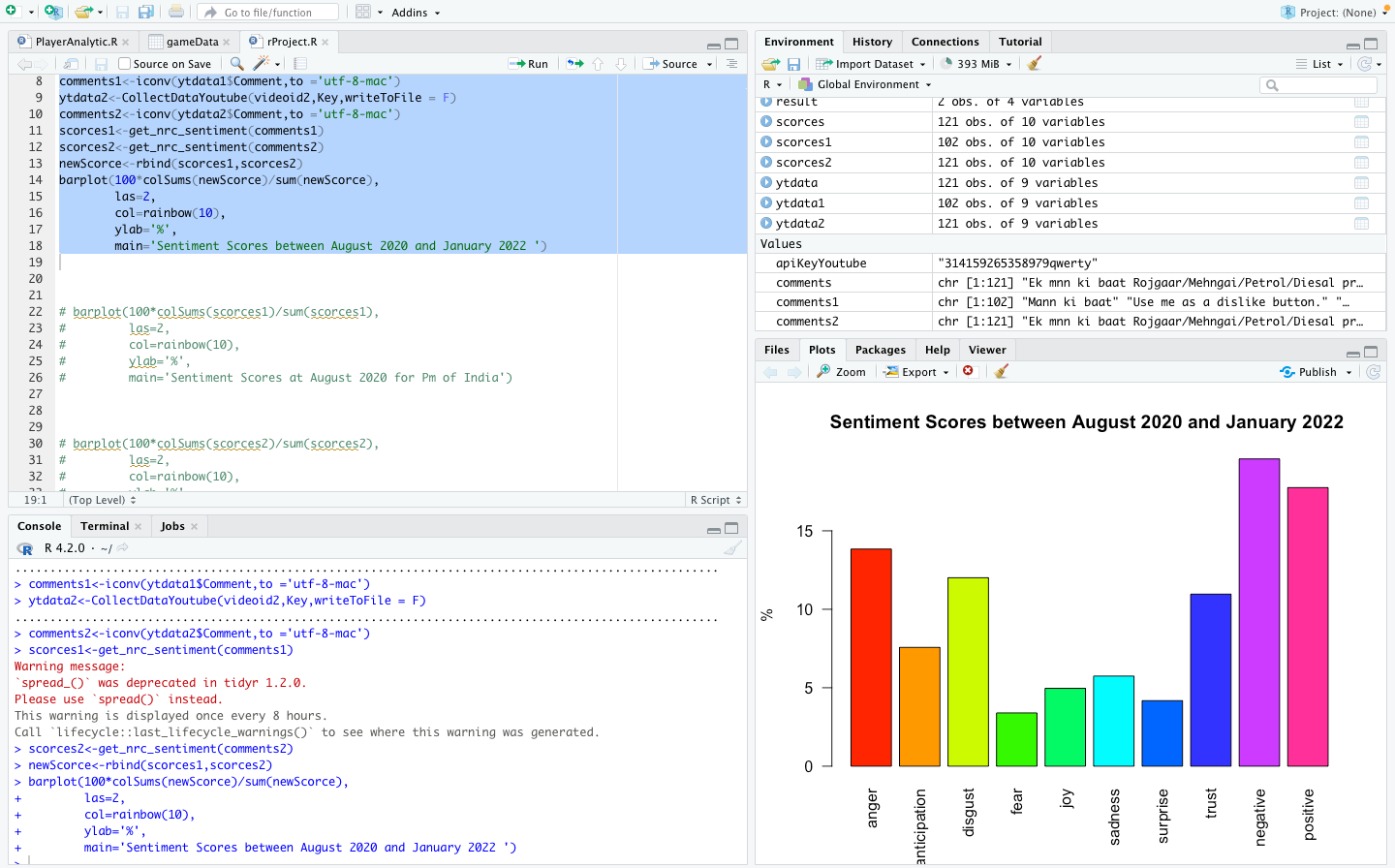The image size is (1395, 868).
Task: Click the New File plus icon
Action: 12,12
